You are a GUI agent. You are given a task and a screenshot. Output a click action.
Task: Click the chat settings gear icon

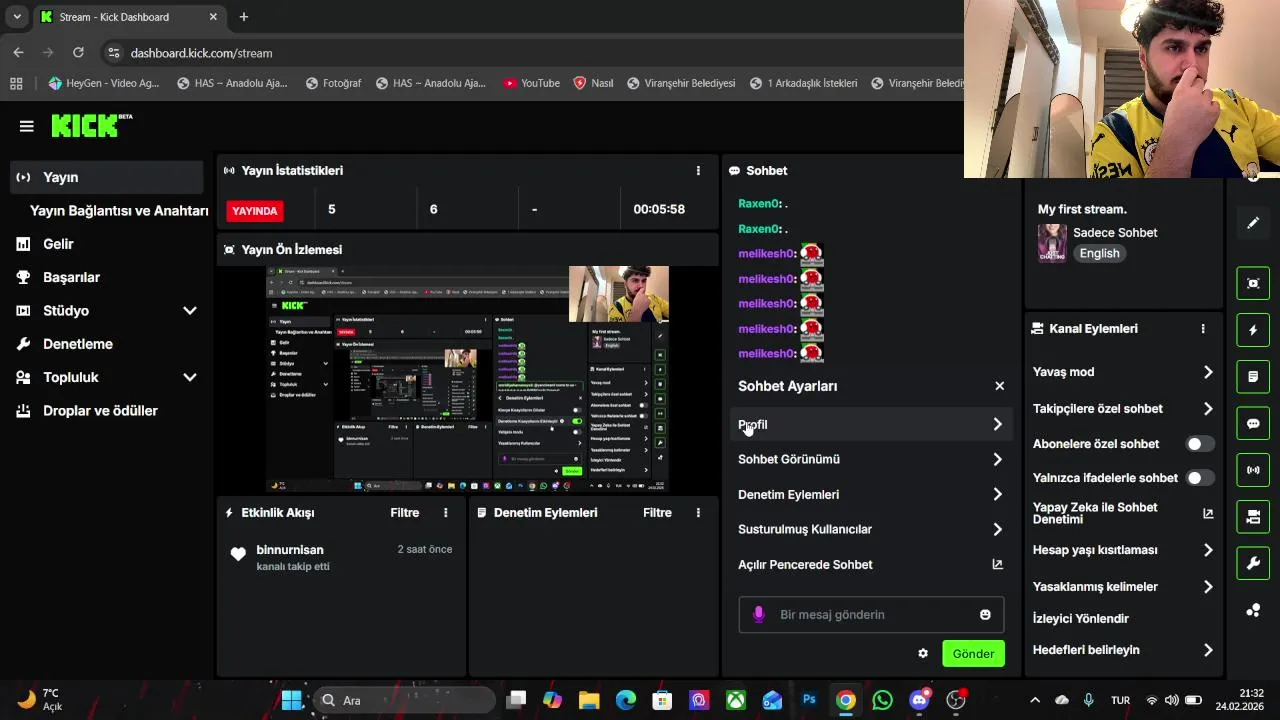(923, 653)
